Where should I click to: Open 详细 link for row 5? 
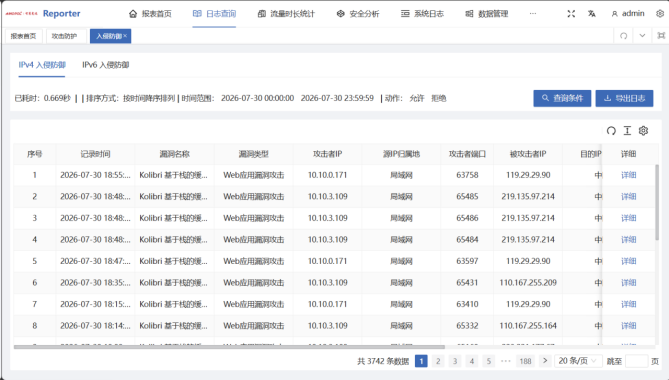coord(628,261)
